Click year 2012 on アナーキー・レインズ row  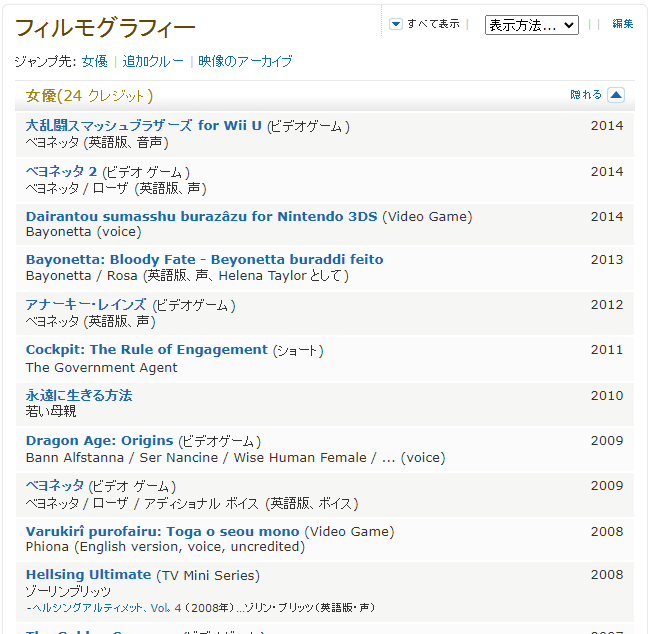point(607,305)
